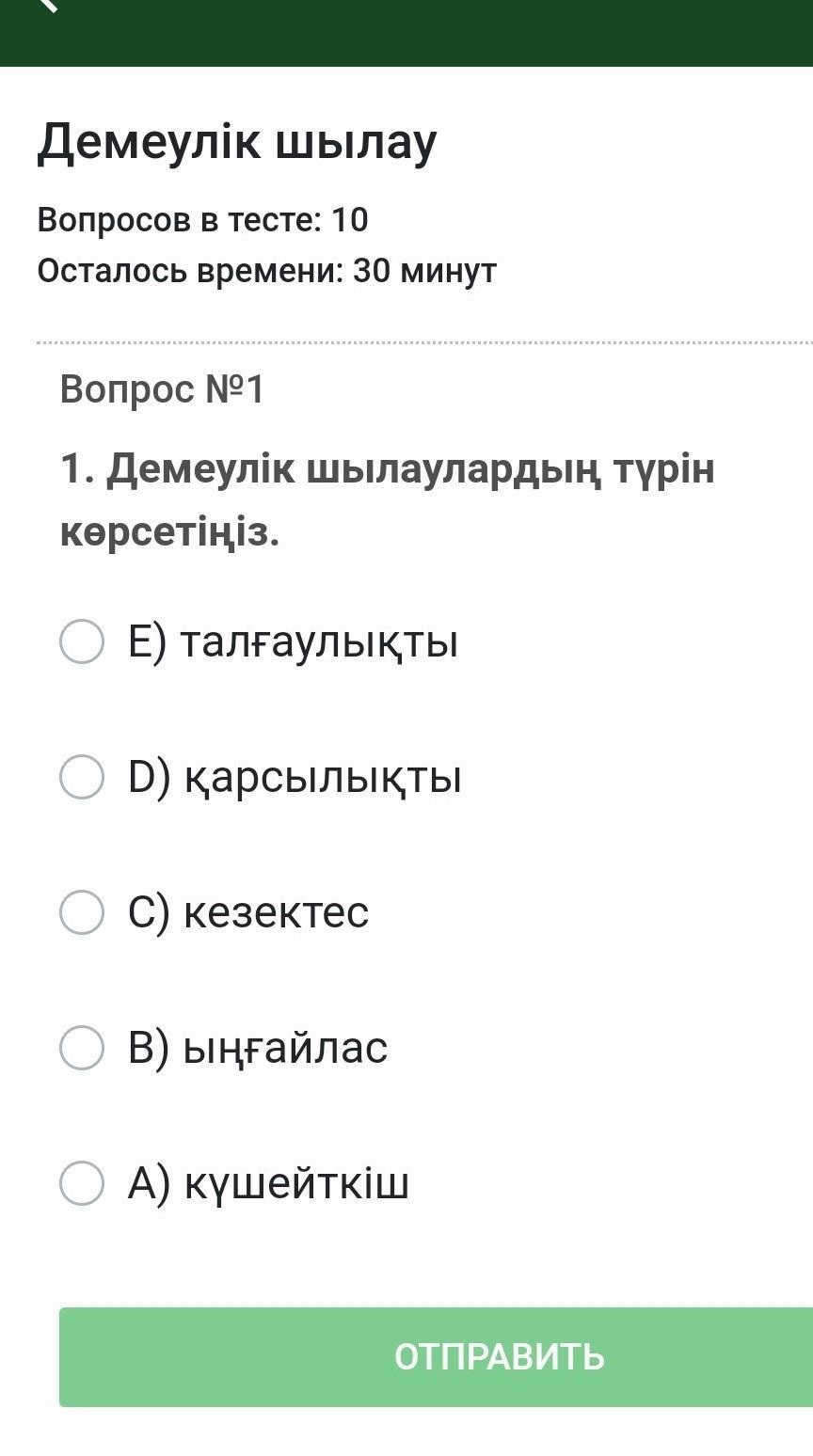
Task: Pick the radio circle beside 'ыңғайлас'
Action: click(x=82, y=1048)
